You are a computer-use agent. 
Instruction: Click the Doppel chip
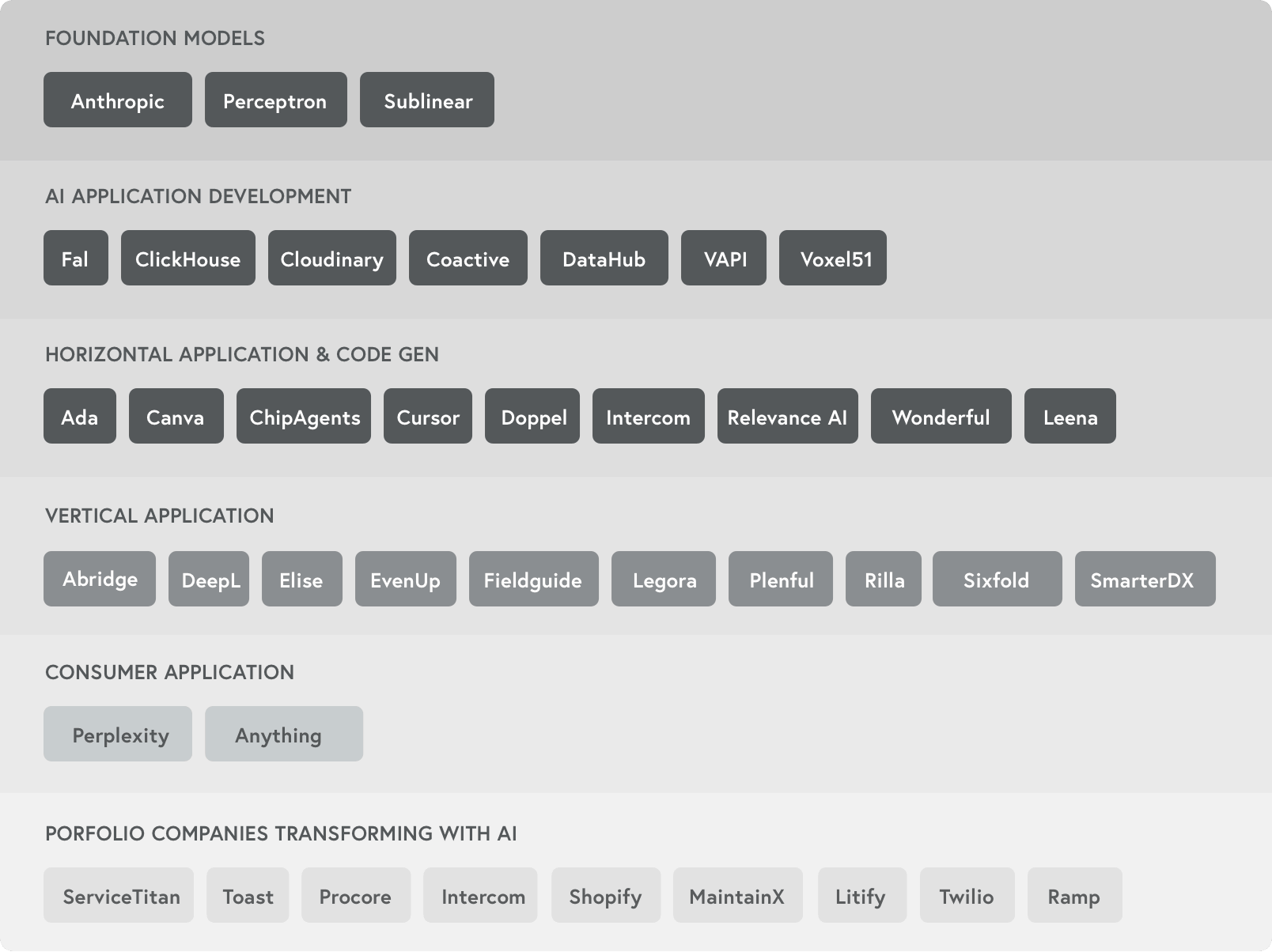(532, 416)
